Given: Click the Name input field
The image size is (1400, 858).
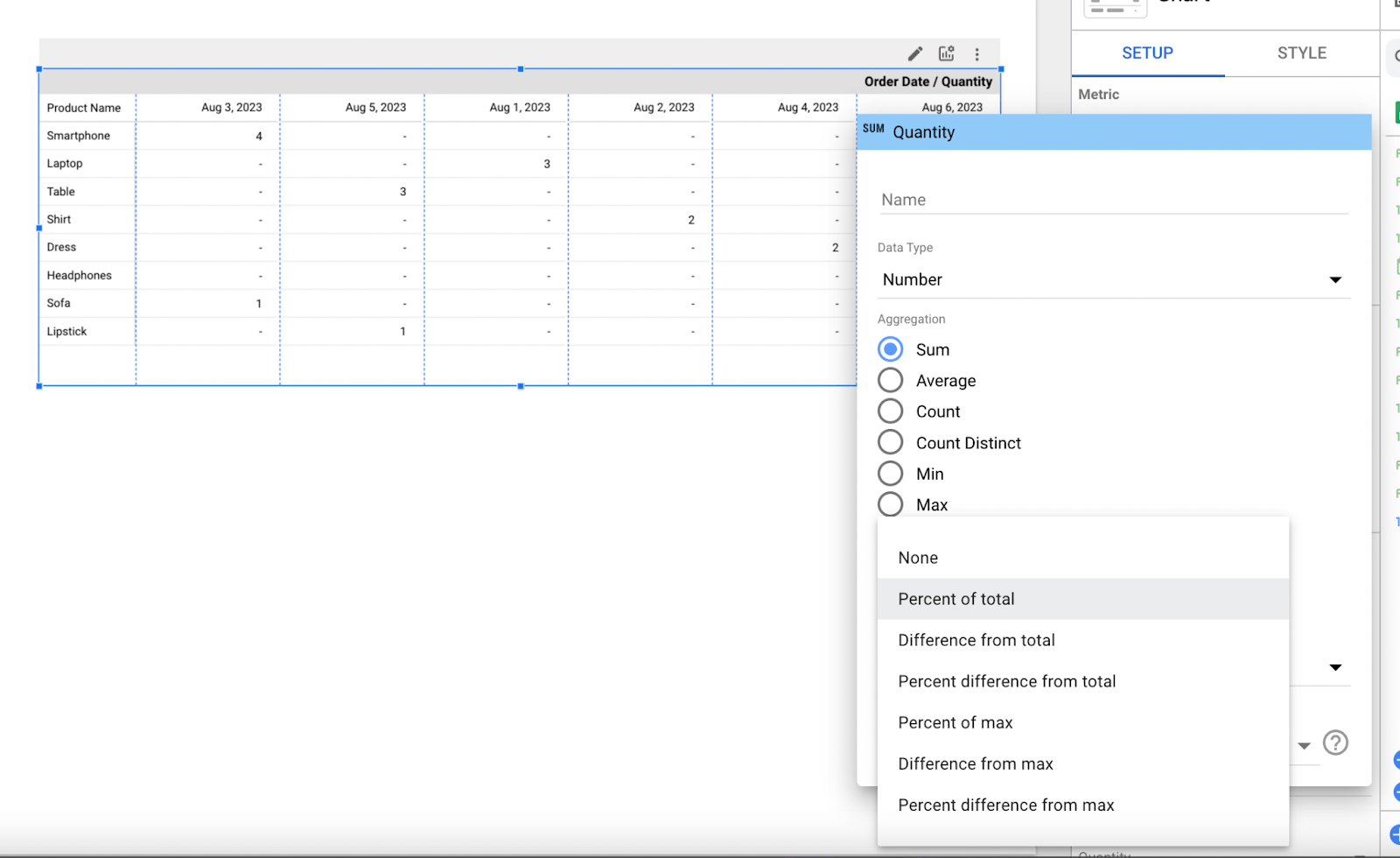Looking at the screenshot, I should click(1111, 200).
